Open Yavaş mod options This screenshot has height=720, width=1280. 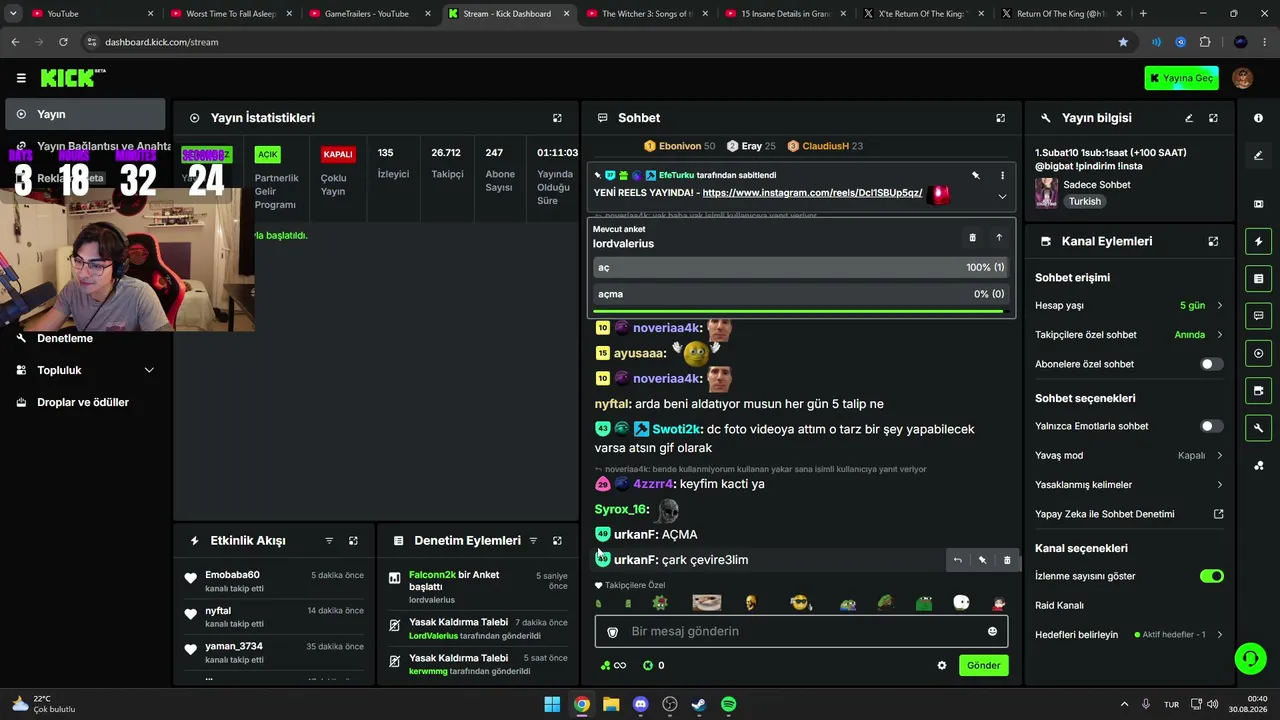click(x=1129, y=455)
